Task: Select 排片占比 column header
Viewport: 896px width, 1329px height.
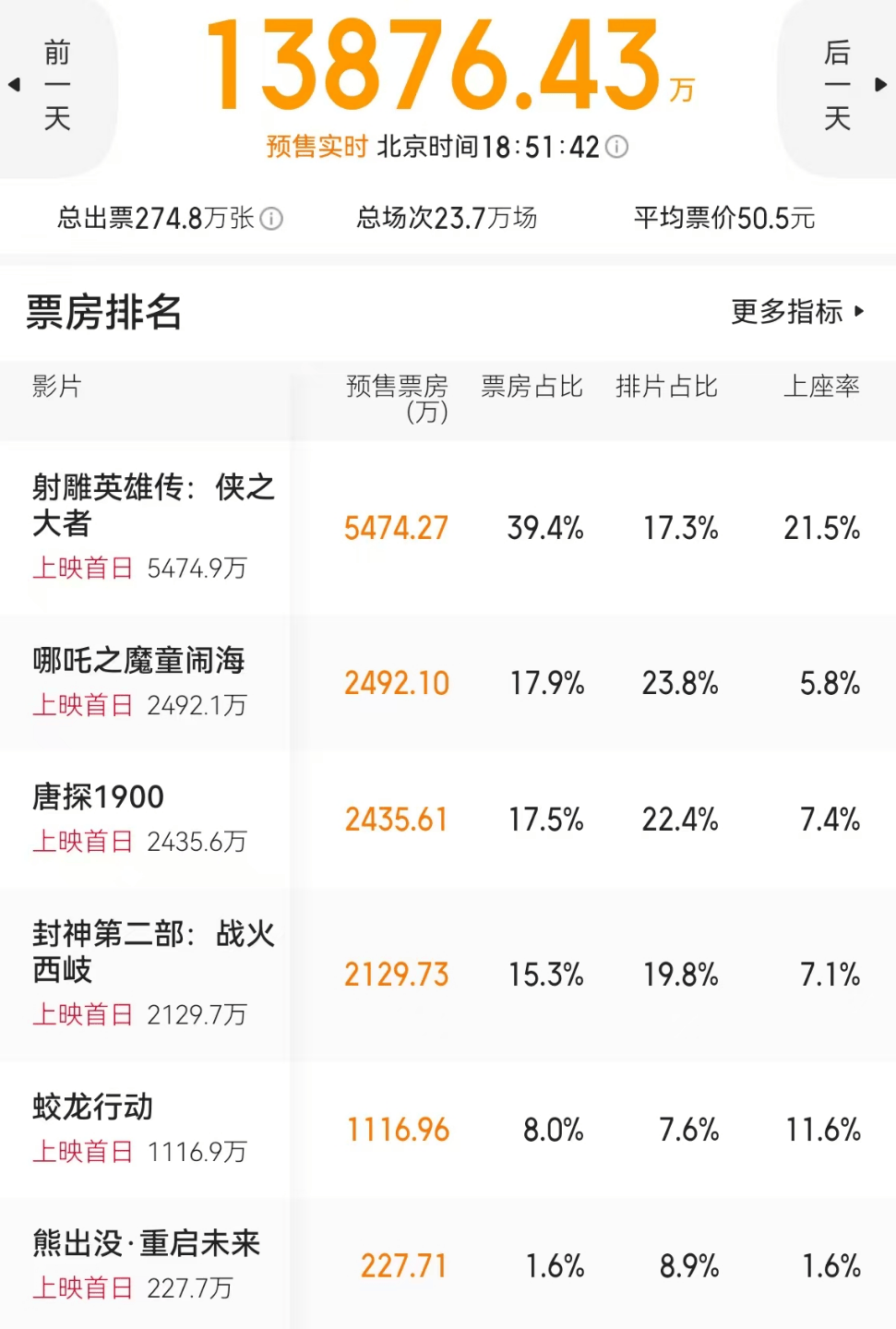Action: [x=666, y=387]
